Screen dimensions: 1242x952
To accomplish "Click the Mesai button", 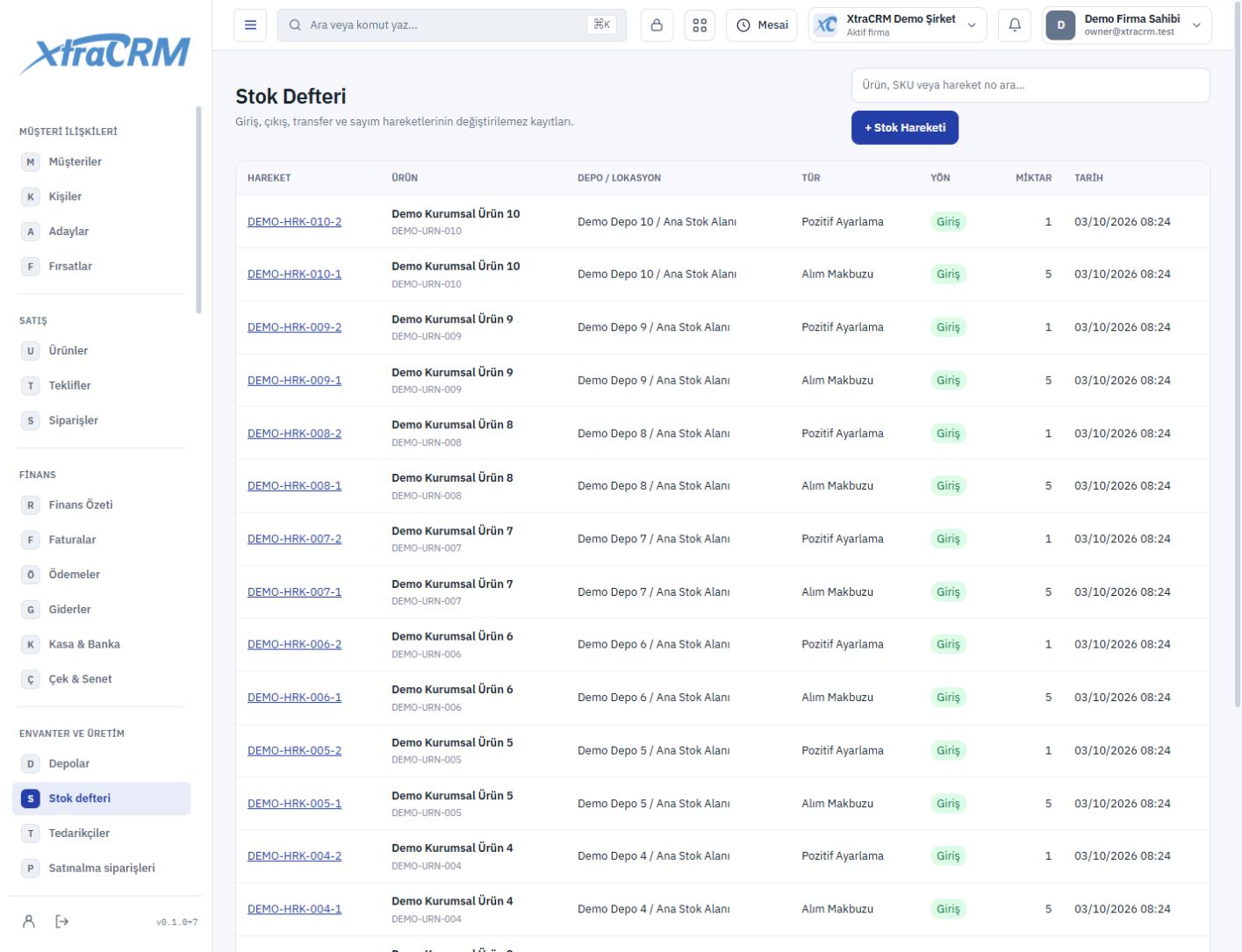I will (x=762, y=25).
